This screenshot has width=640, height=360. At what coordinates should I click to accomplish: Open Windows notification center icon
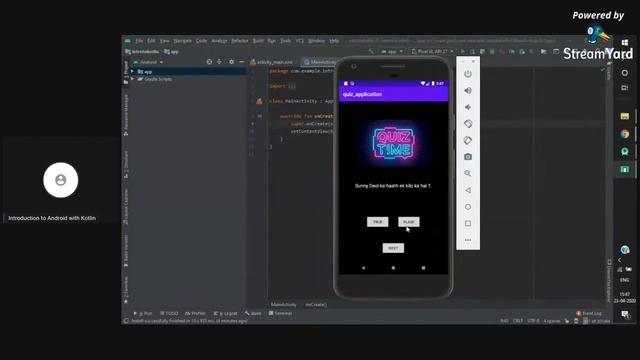(624, 314)
